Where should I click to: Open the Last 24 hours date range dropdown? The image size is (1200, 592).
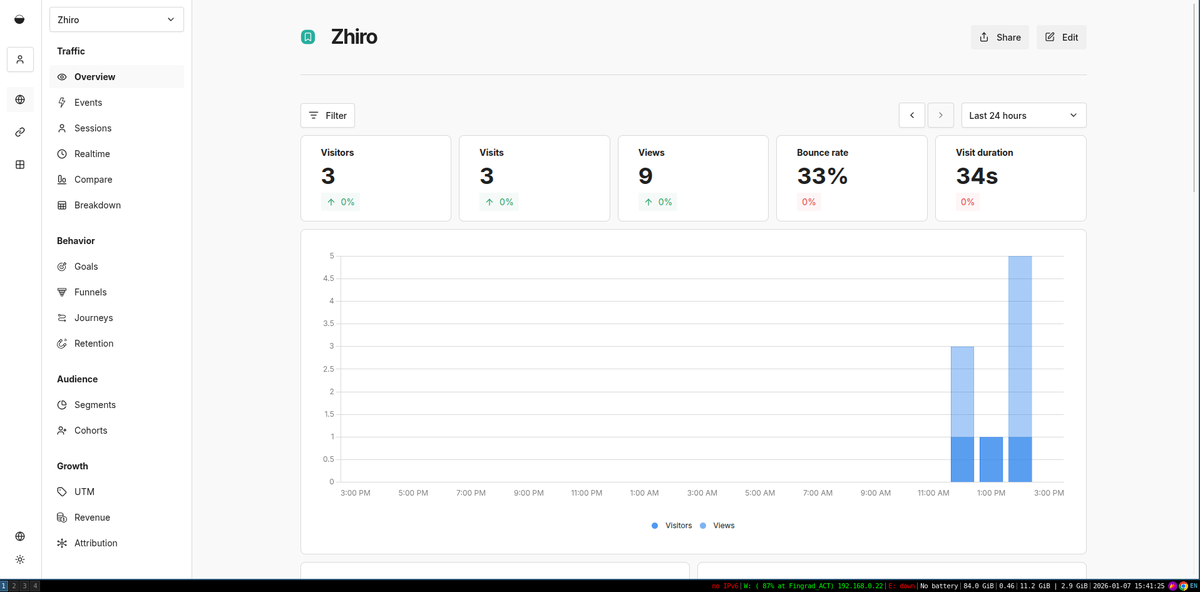click(1024, 116)
